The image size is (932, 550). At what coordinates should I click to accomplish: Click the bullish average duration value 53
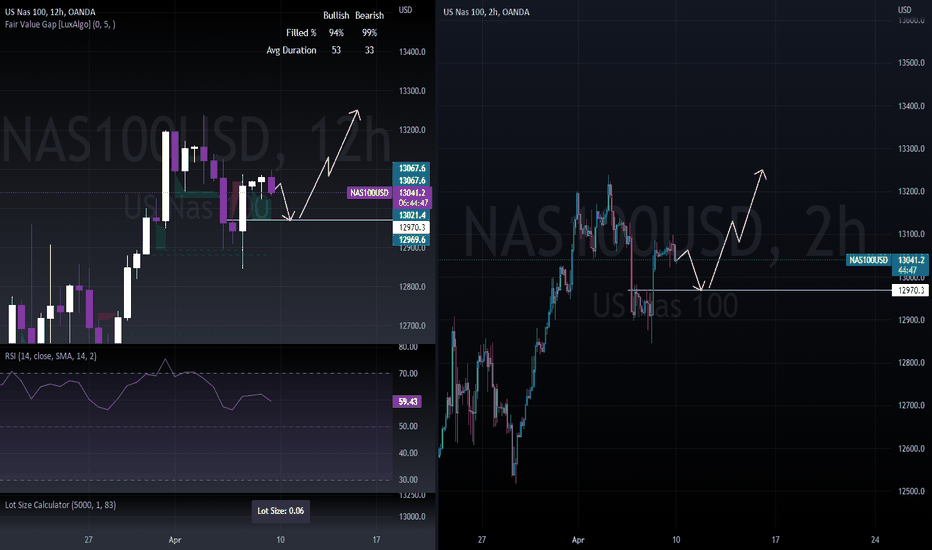point(336,51)
